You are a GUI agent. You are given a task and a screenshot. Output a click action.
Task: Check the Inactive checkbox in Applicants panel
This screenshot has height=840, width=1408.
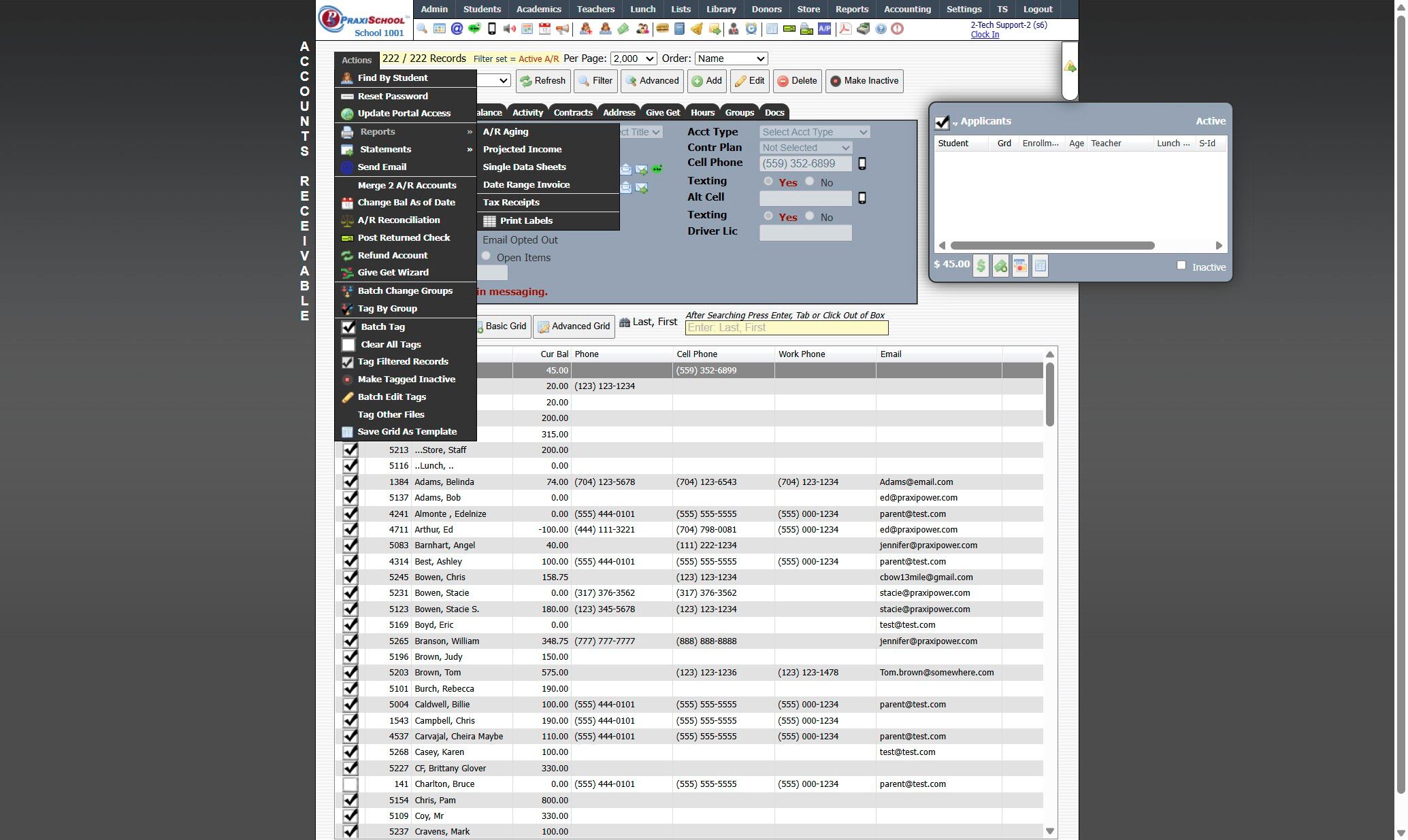pyautogui.click(x=1181, y=266)
